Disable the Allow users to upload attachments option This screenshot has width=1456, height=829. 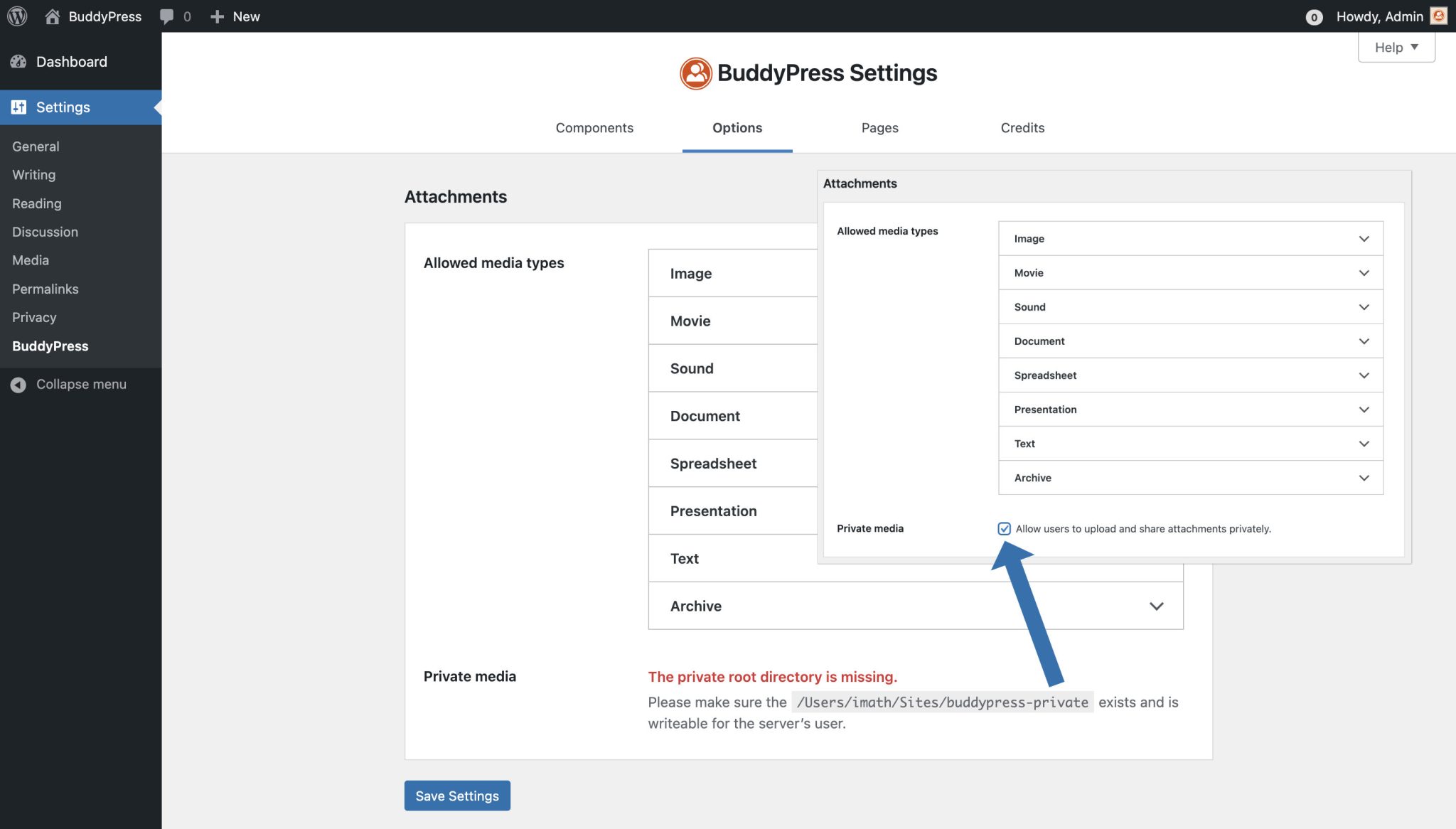1004,529
